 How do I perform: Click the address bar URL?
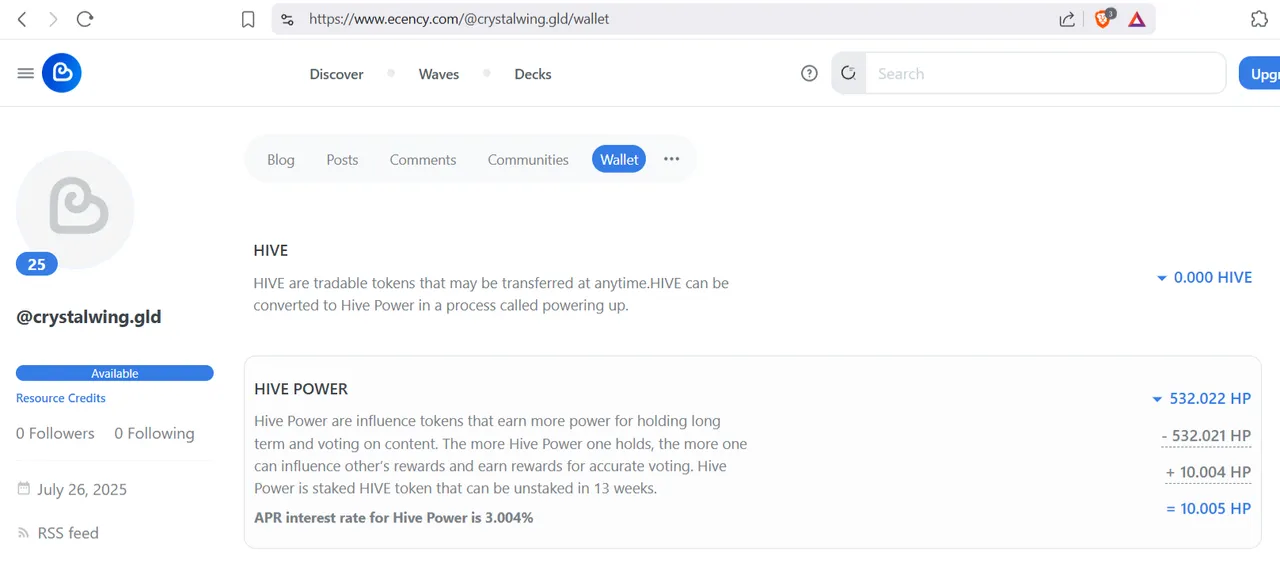coord(459,19)
